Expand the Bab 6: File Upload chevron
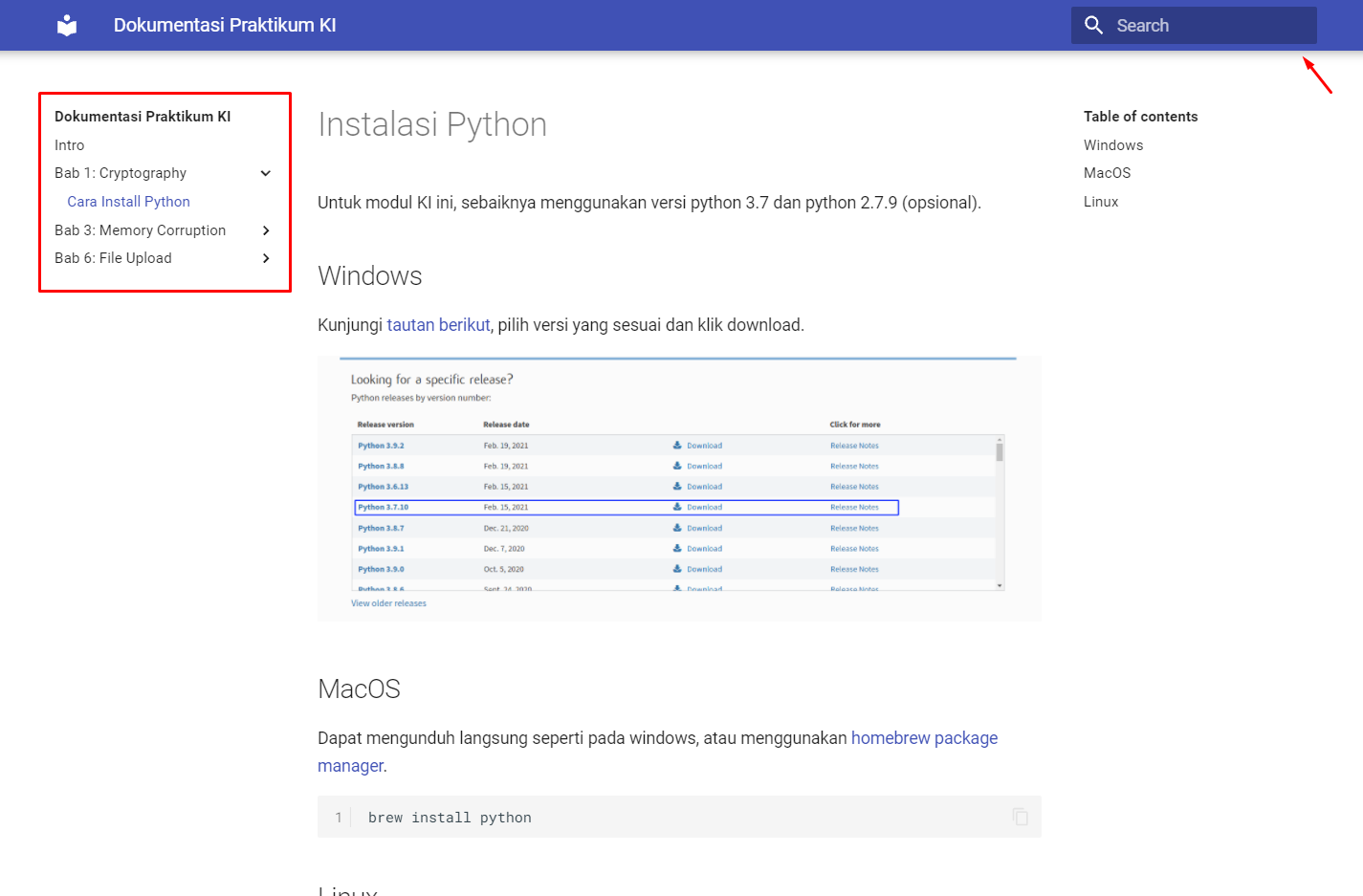The image size is (1363, 896). (x=266, y=258)
